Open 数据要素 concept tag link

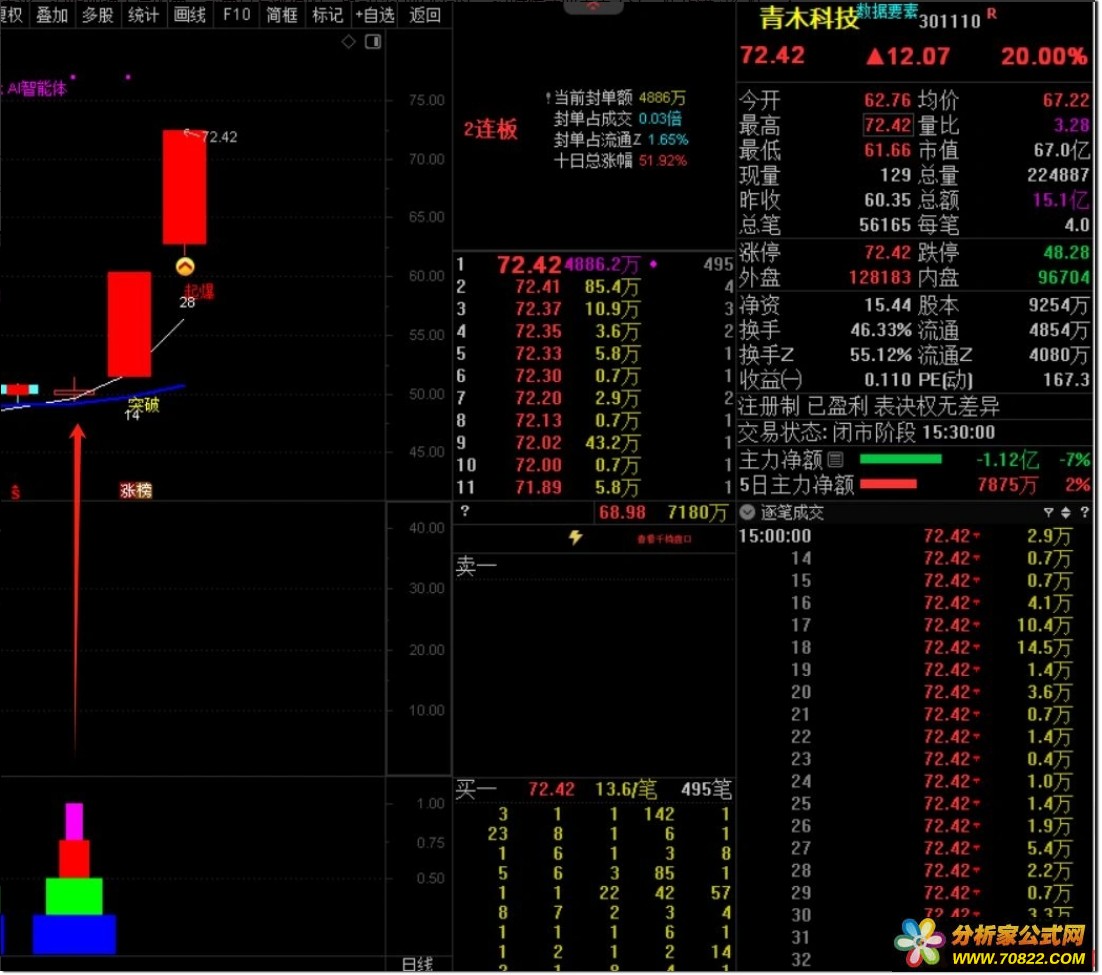887,11
